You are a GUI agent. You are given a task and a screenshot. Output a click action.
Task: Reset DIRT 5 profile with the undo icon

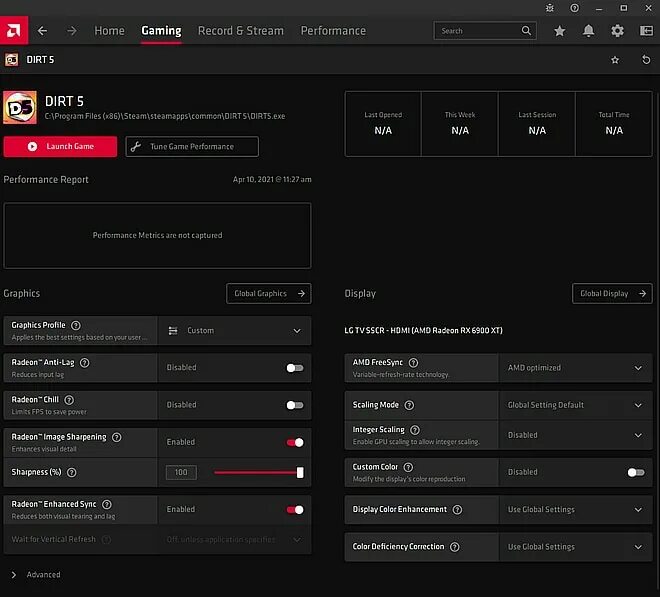point(646,60)
